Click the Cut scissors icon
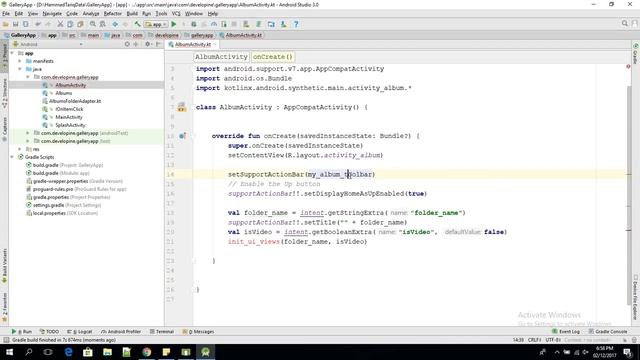 click(60, 24)
